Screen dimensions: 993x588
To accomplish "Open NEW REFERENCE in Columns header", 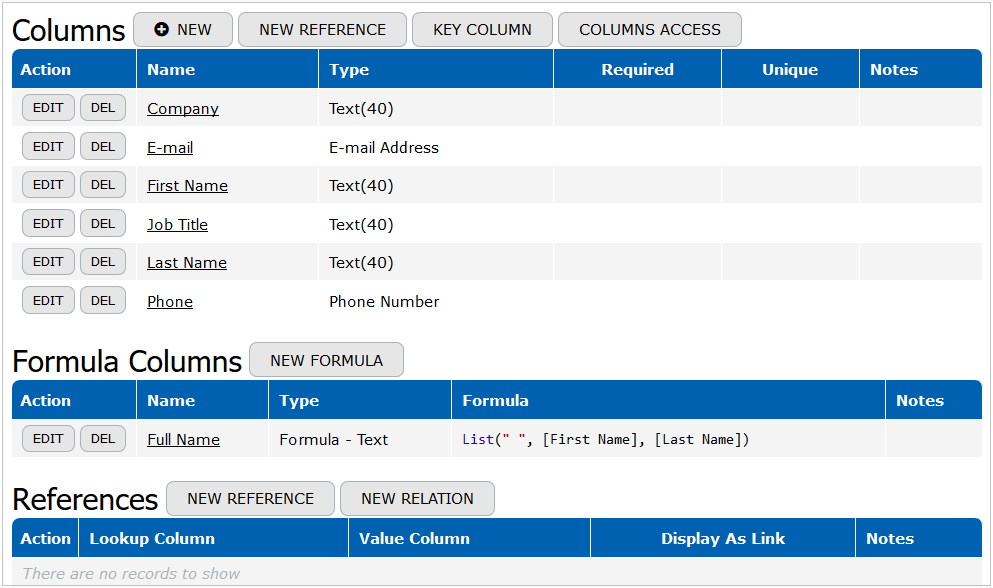I will pos(322,30).
